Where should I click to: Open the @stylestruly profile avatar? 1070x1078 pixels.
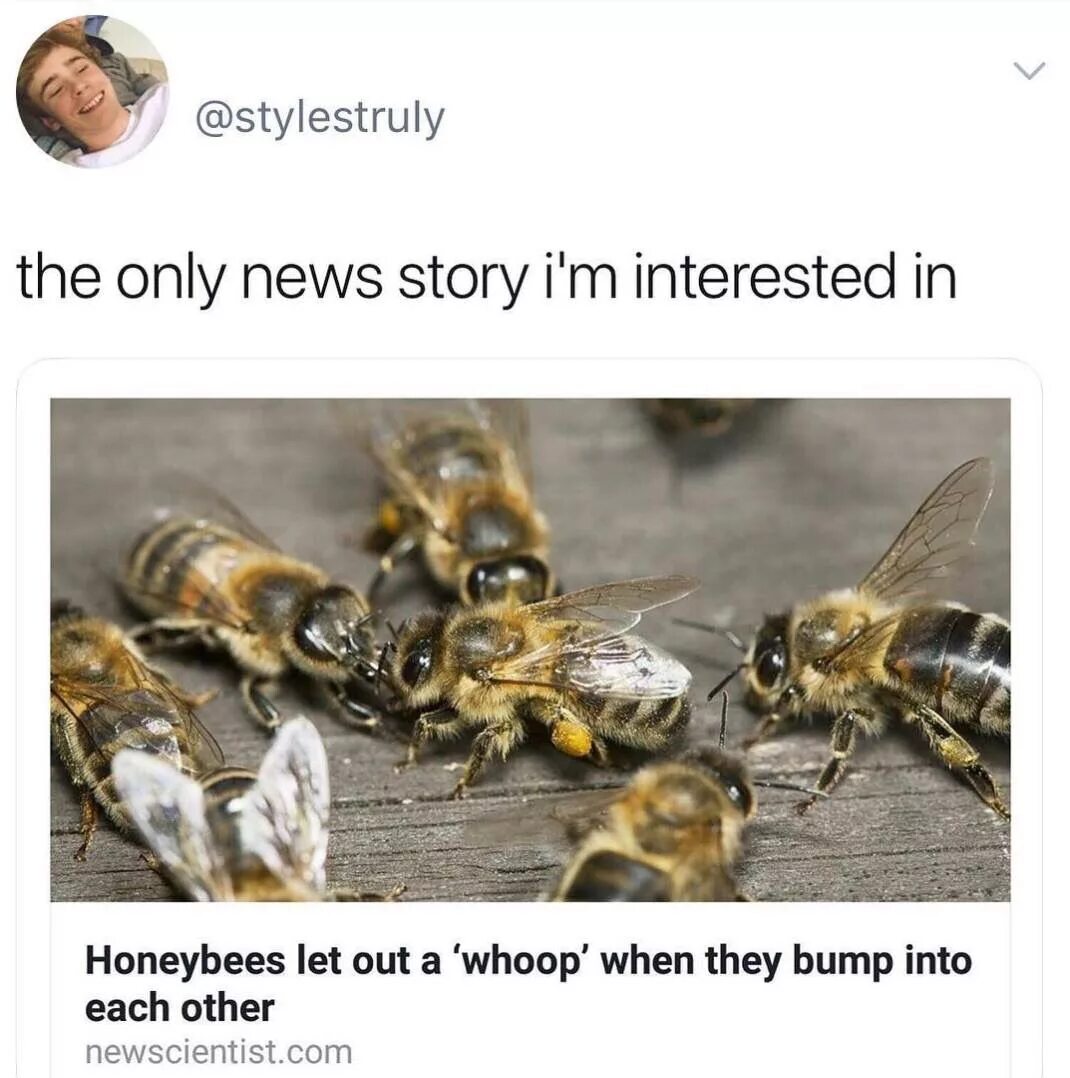pyautogui.click(x=92, y=91)
